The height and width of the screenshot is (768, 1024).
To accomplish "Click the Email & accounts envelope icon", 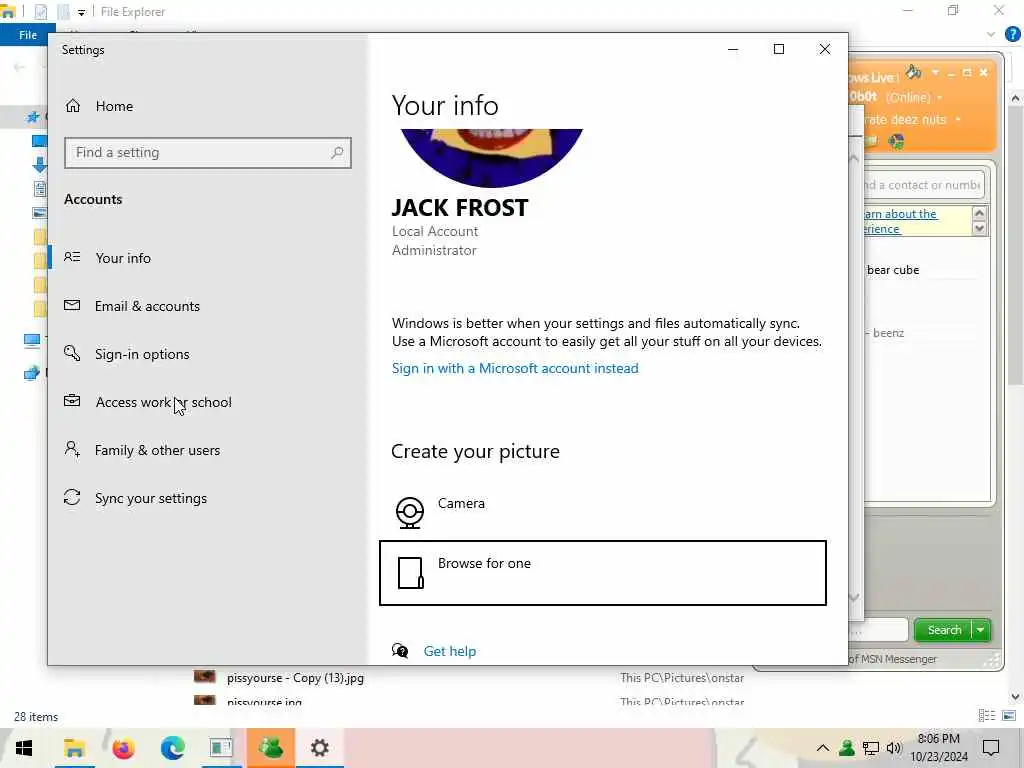I will (72, 305).
